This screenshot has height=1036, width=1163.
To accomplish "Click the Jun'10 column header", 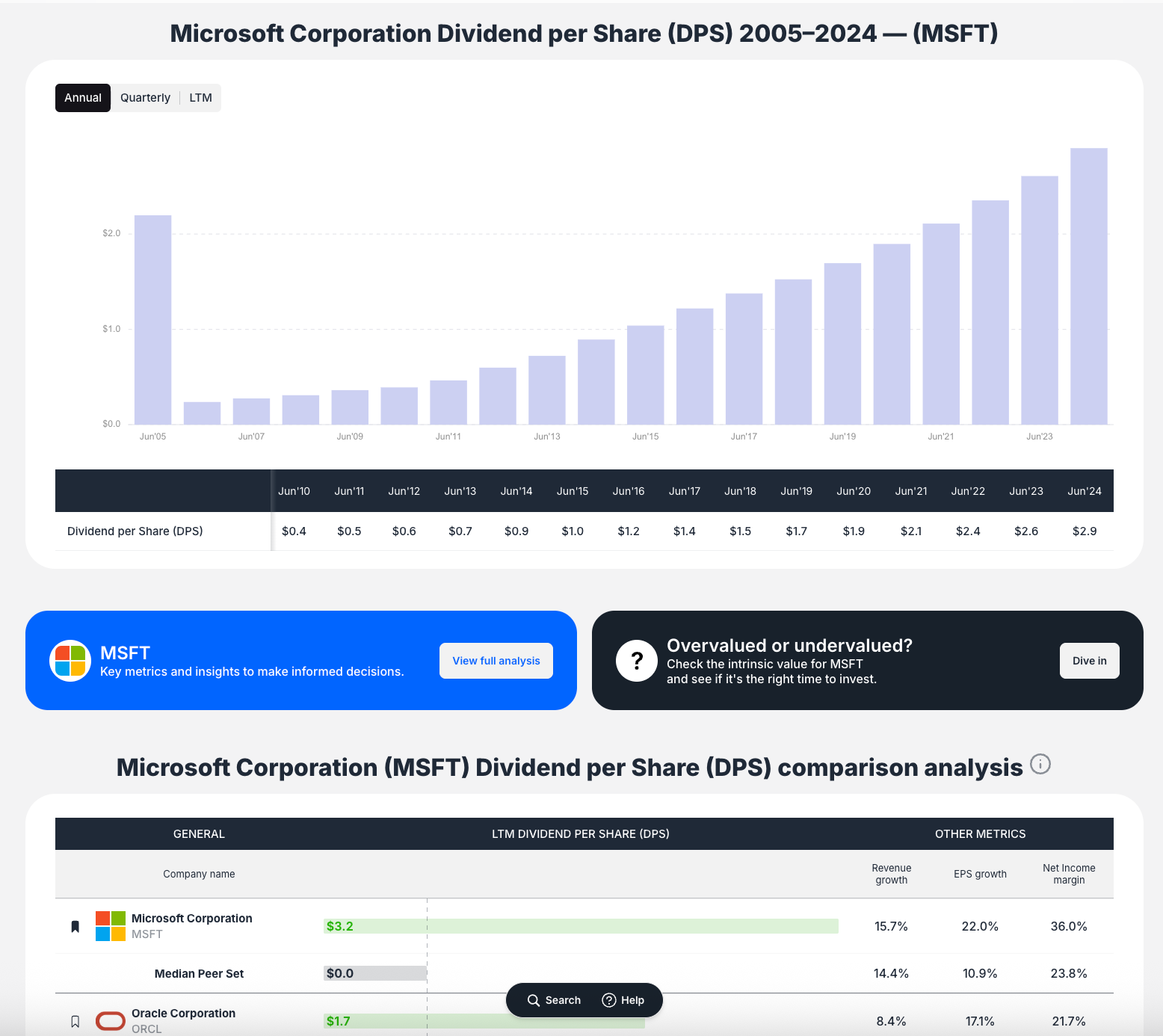I will pos(294,491).
